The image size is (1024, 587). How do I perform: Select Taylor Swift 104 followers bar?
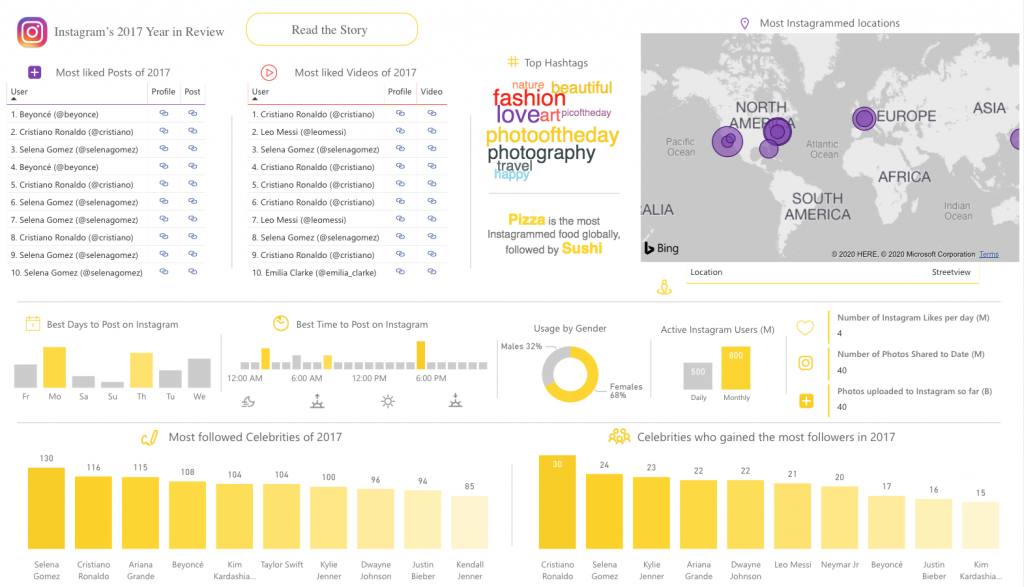[x=281, y=516]
